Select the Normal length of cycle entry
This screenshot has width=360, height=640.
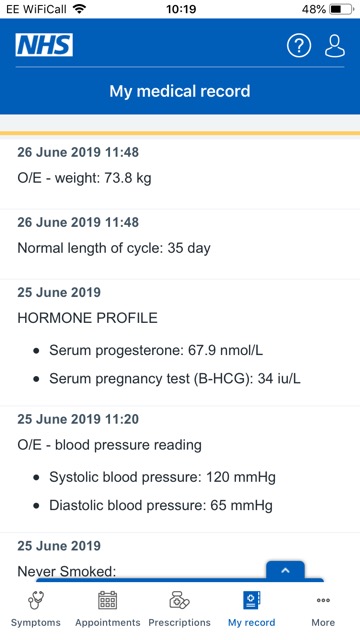pyautogui.click(x=180, y=245)
